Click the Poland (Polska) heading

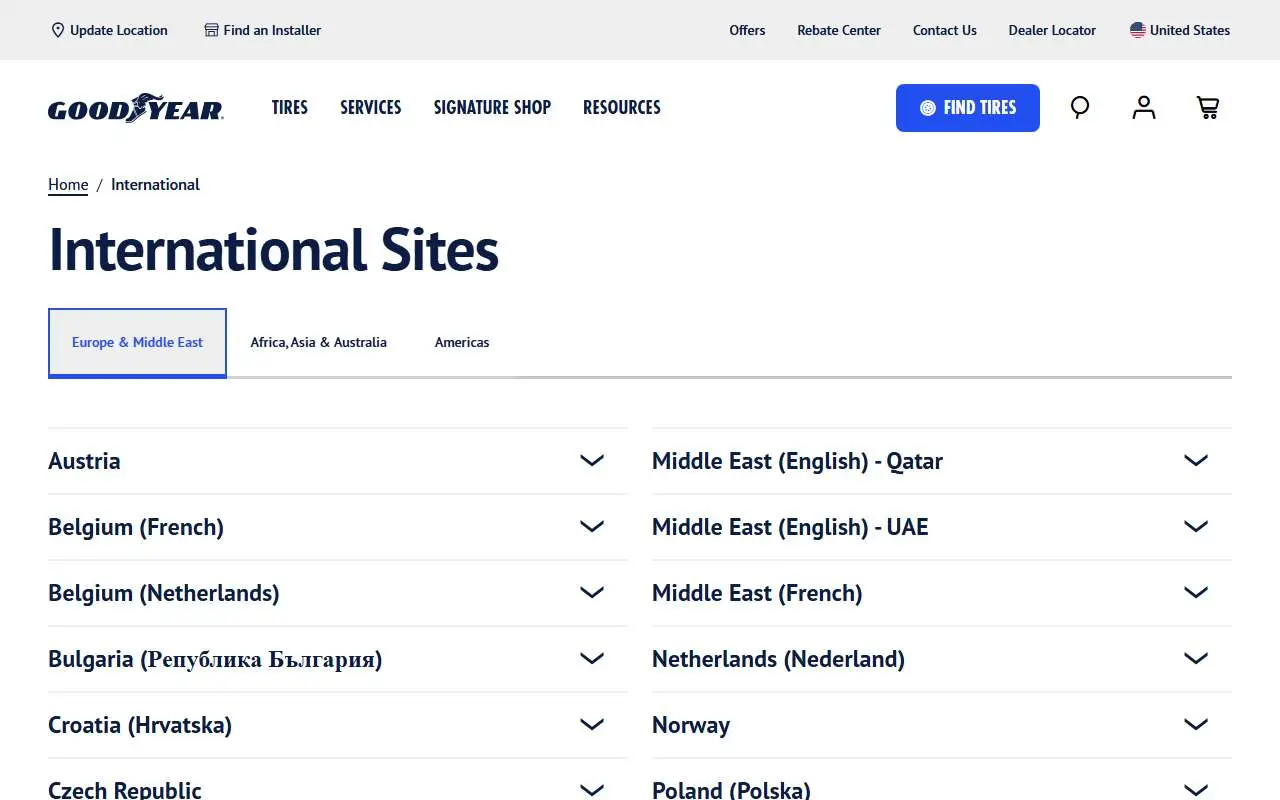(731, 789)
